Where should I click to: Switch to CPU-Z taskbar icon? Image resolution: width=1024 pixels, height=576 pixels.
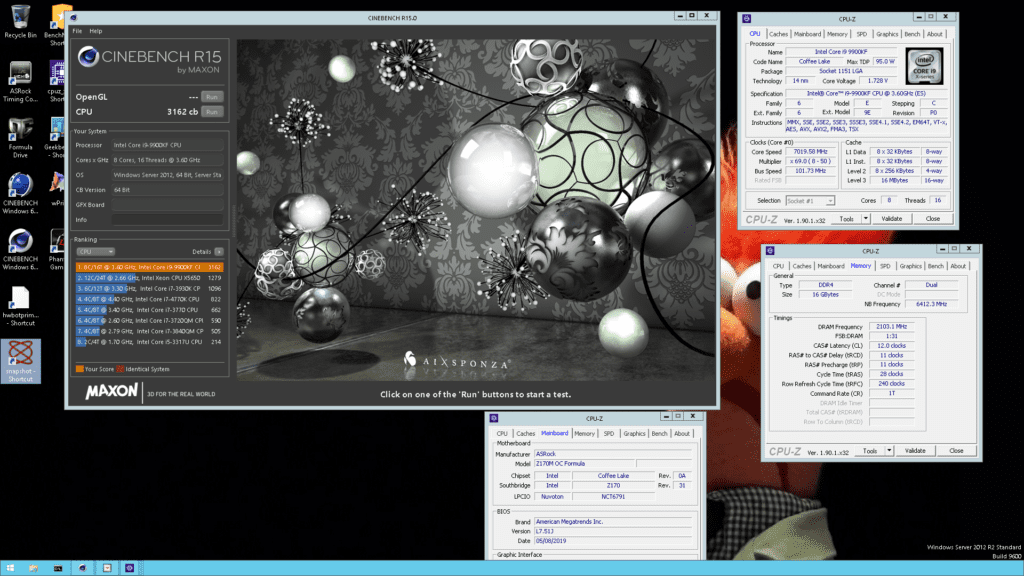(129, 568)
